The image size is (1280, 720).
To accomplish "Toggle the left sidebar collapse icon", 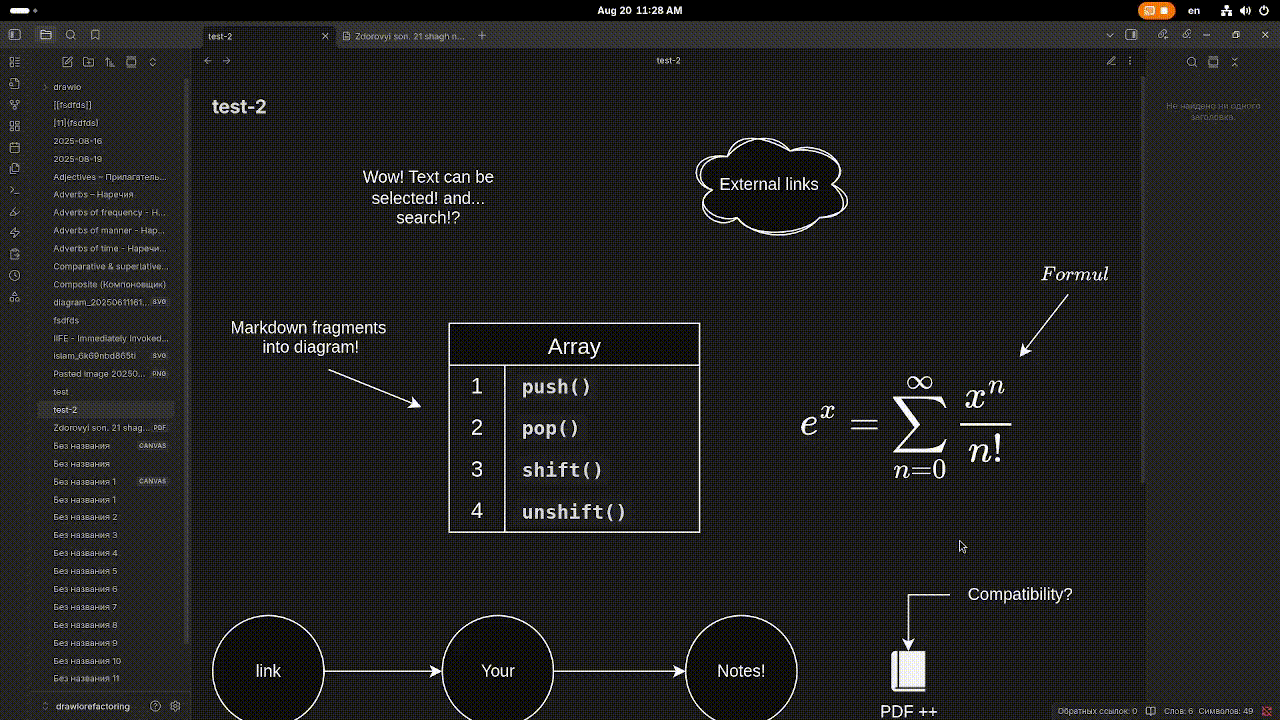I will [x=14, y=35].
